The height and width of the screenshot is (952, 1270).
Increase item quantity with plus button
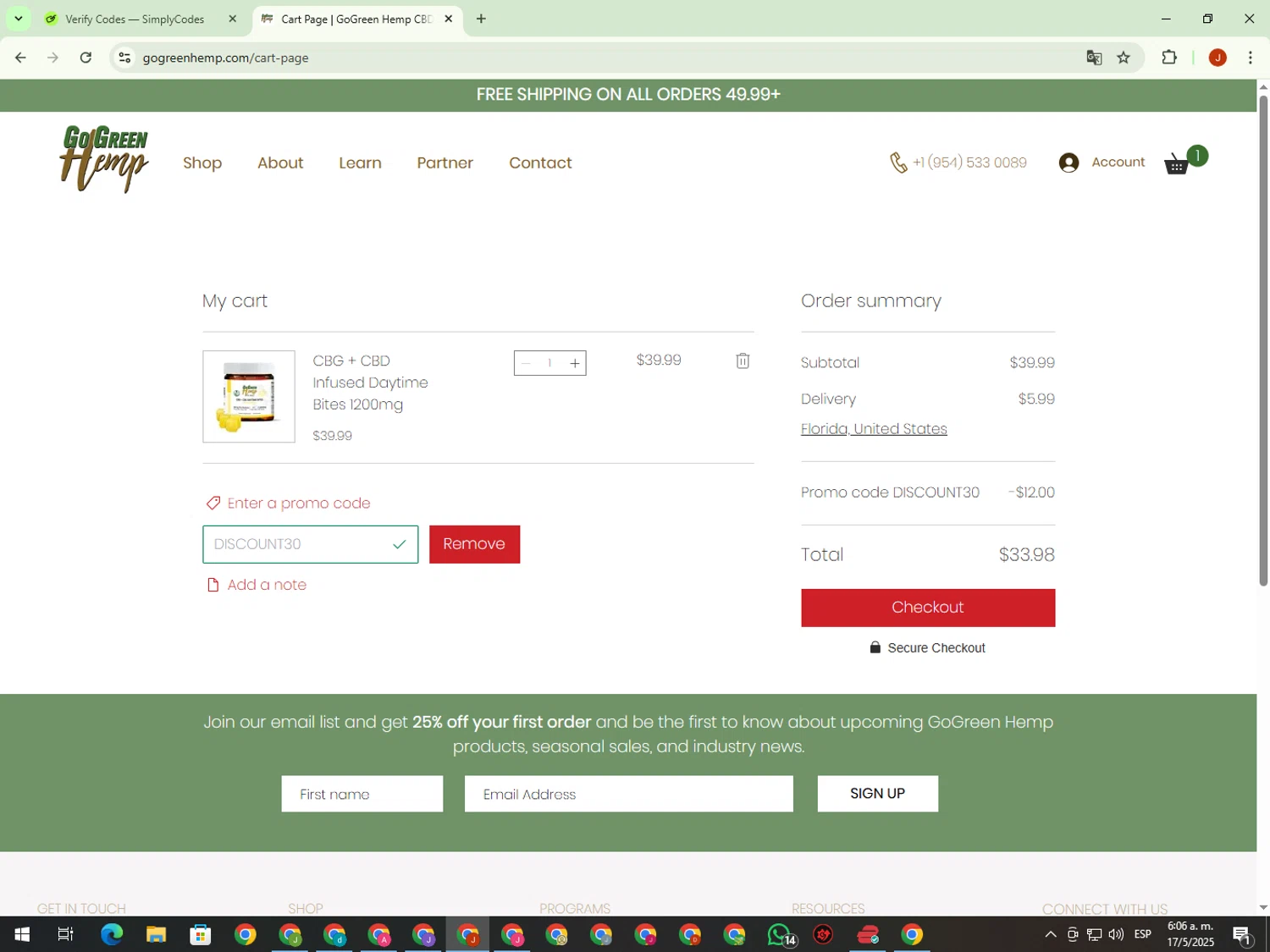pyautogui.click(x=575, y=363)
